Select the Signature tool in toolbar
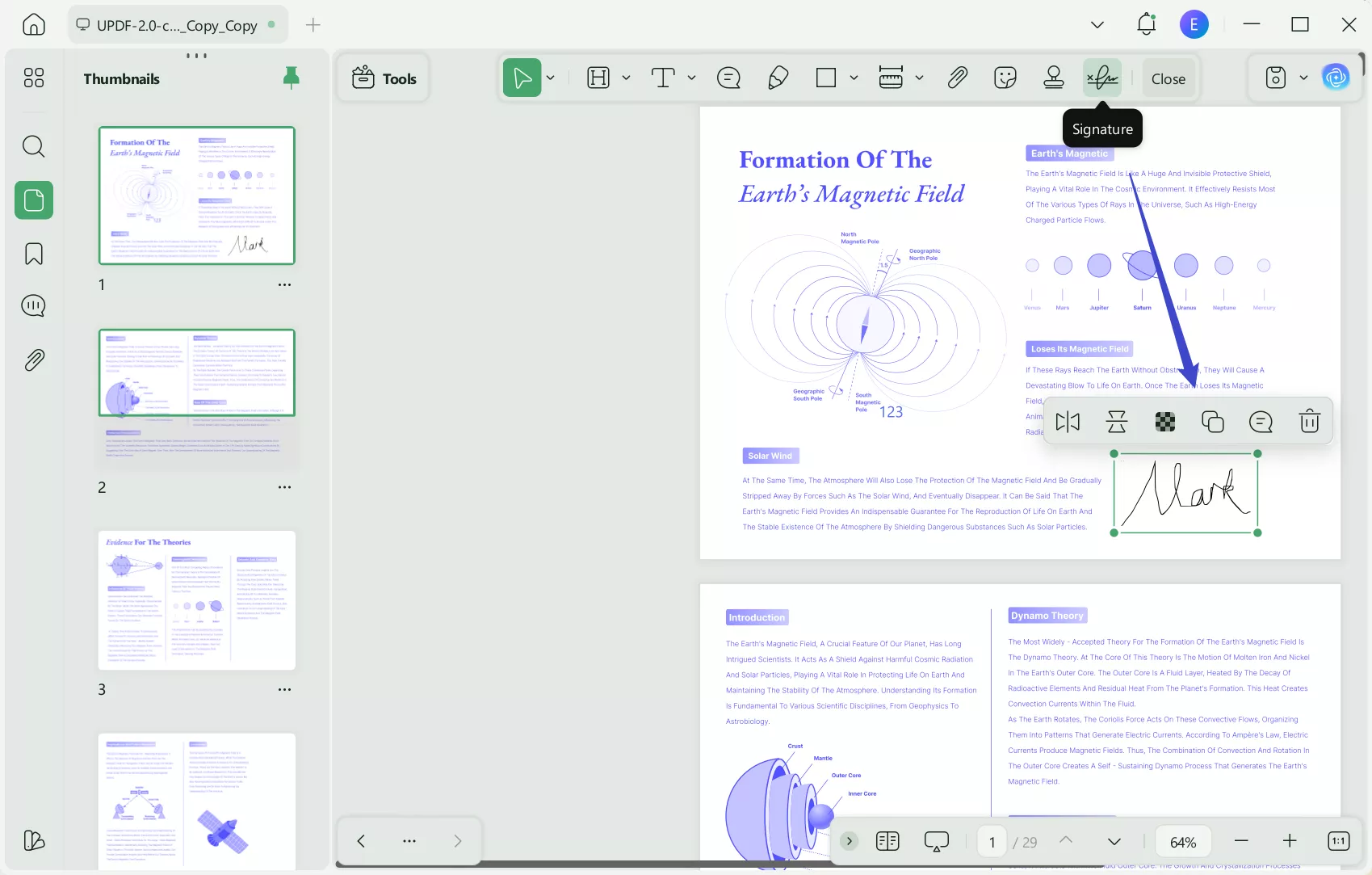Screen dimensions: 1372x875 click(1101, 78)
